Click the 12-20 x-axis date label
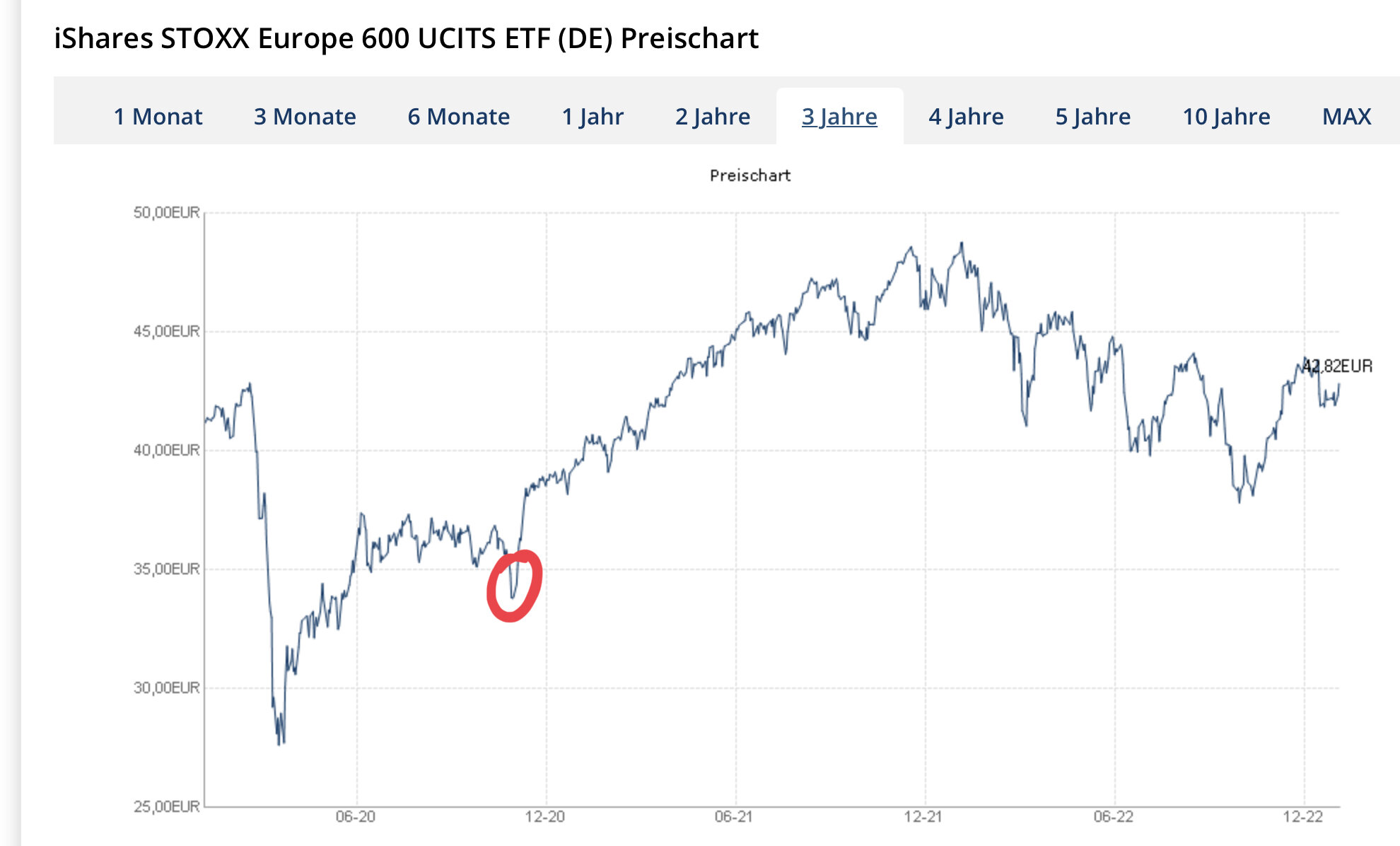Screen dimensions: 1400x846 (x=544, y=817)
